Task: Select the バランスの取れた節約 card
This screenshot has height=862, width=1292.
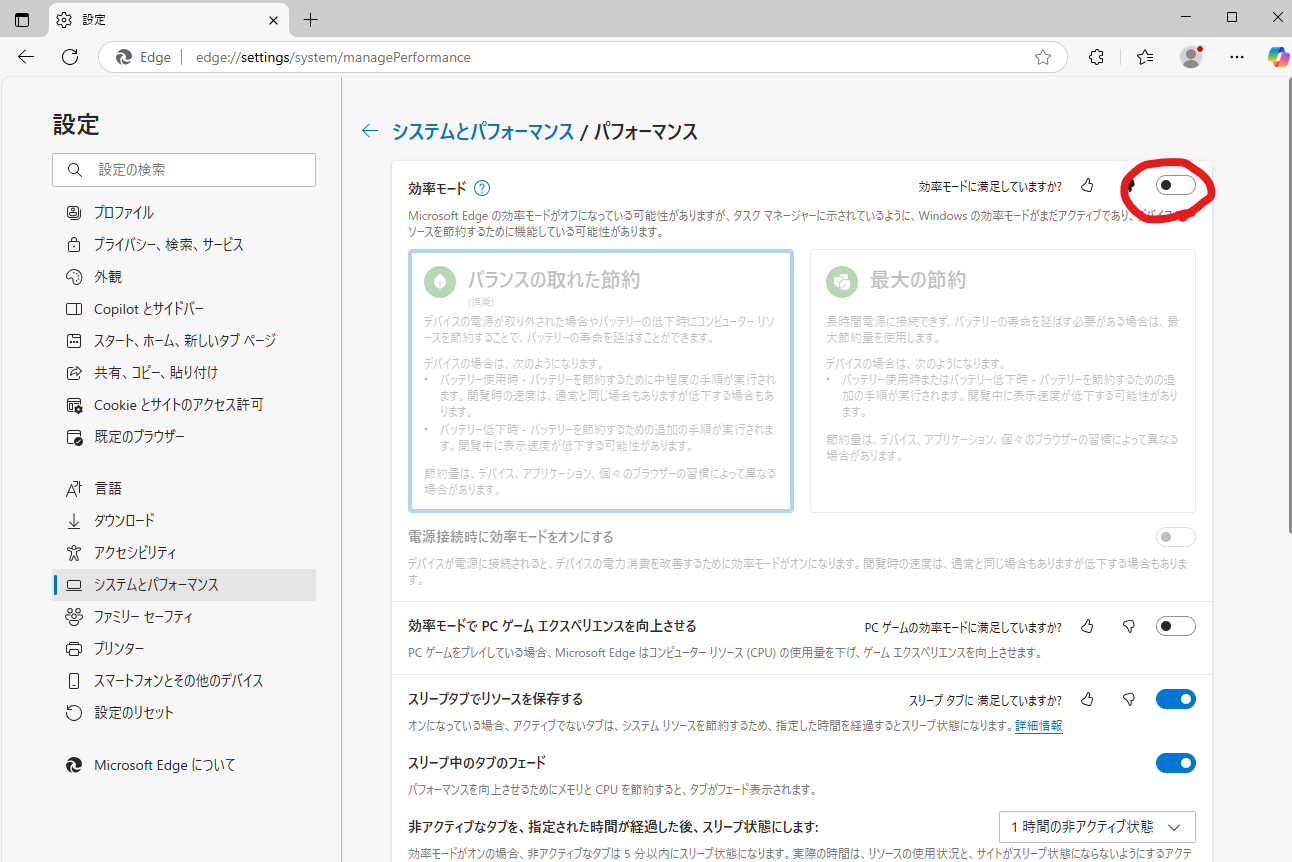Action: (601, 381)
